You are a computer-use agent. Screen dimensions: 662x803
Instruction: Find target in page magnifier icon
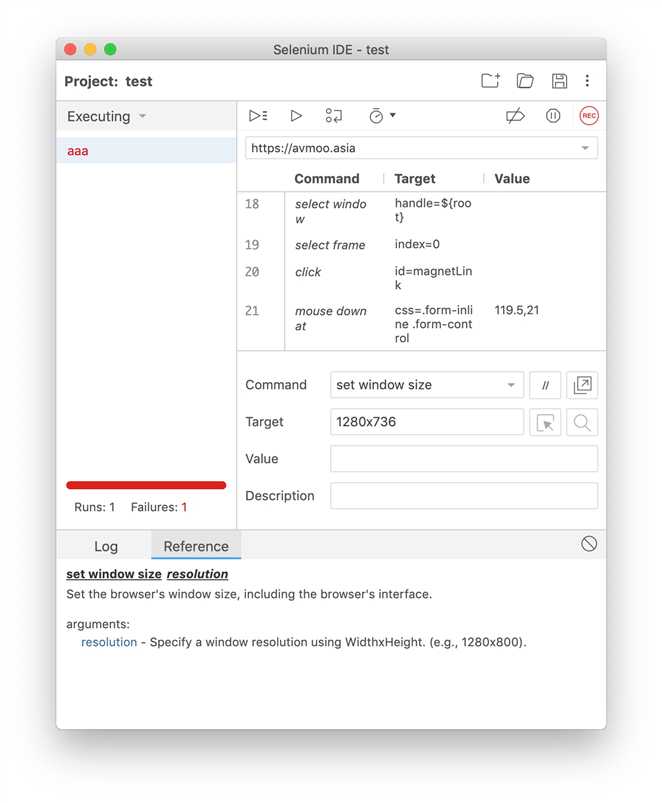pos(582,422)
